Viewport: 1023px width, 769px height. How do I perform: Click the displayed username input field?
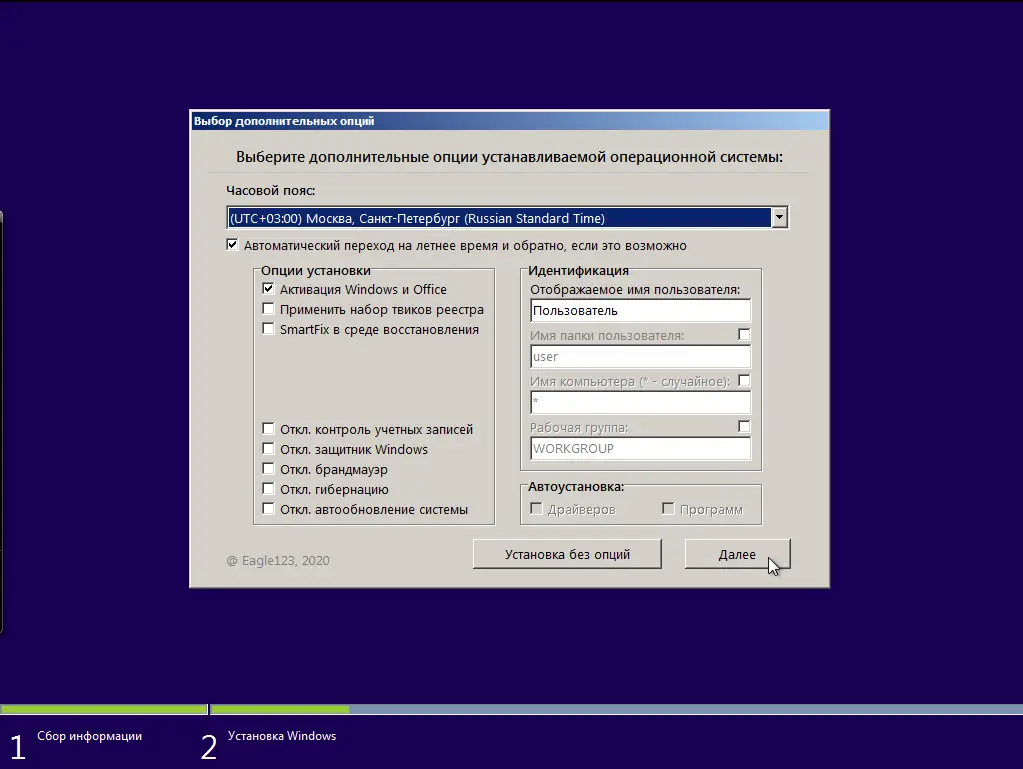[x=640, y=310]
